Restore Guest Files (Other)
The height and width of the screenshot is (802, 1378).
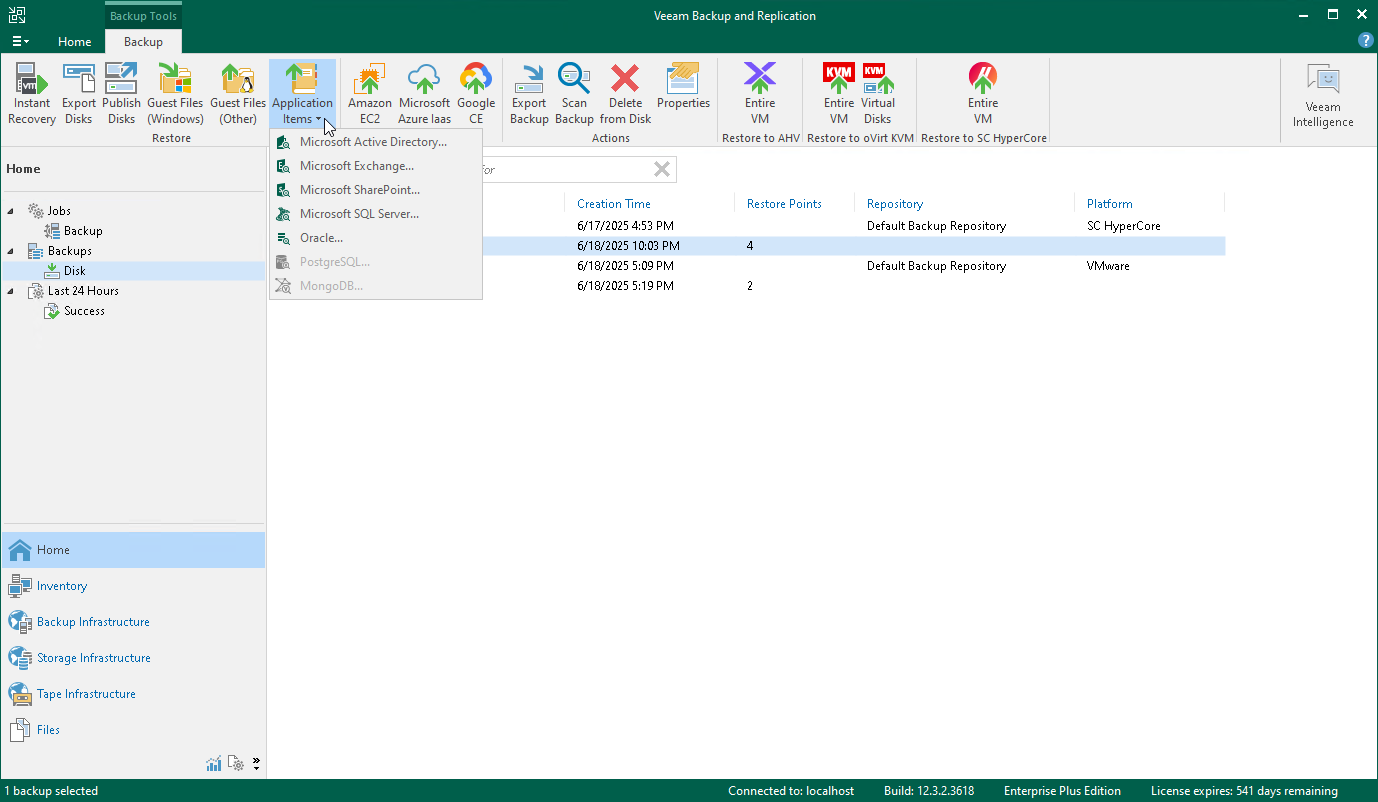coord(238,94)
